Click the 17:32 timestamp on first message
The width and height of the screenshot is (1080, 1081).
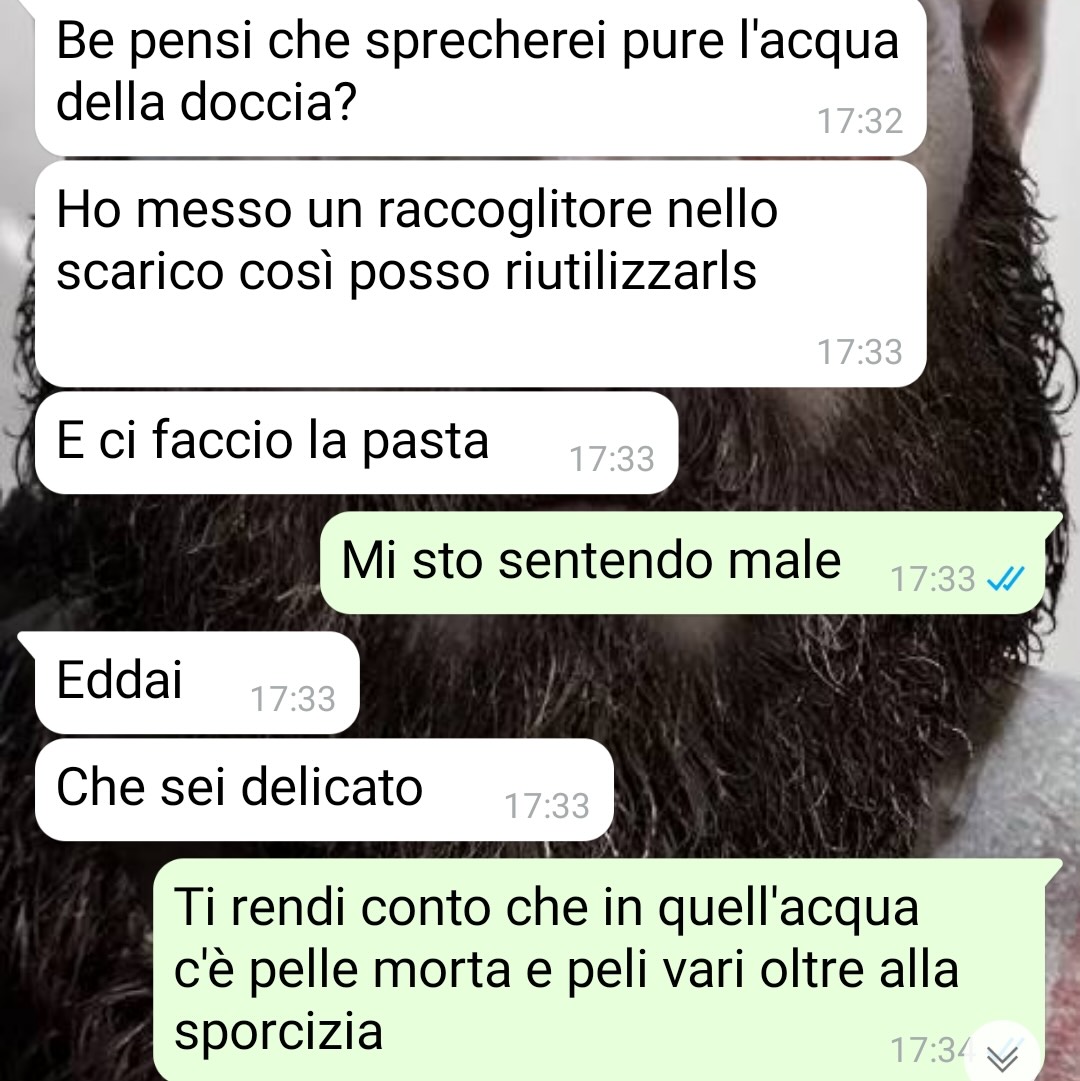click(x=859, y=121)
